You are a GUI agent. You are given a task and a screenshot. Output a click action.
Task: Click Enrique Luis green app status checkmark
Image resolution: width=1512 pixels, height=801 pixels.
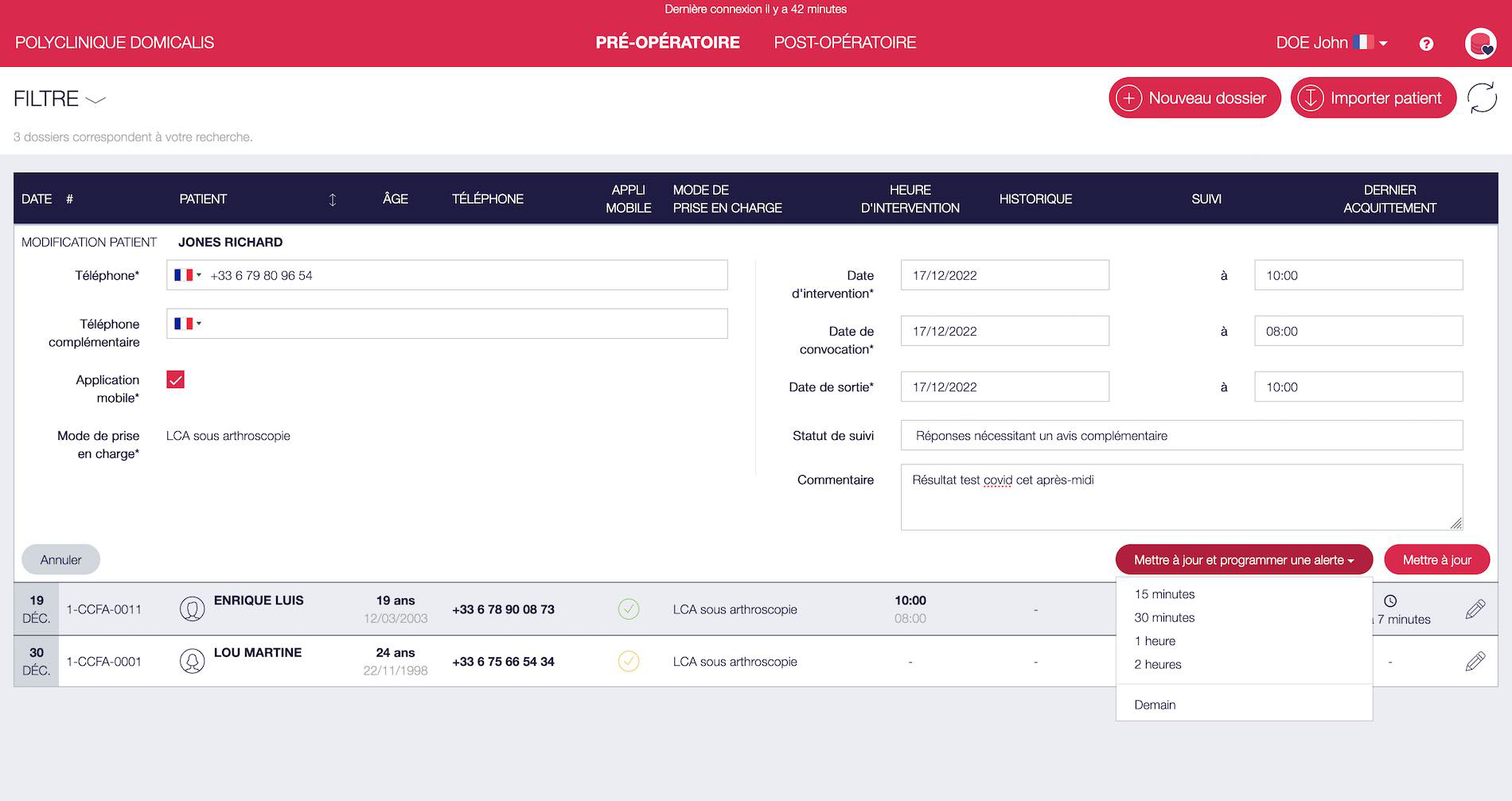click(629, 609)
